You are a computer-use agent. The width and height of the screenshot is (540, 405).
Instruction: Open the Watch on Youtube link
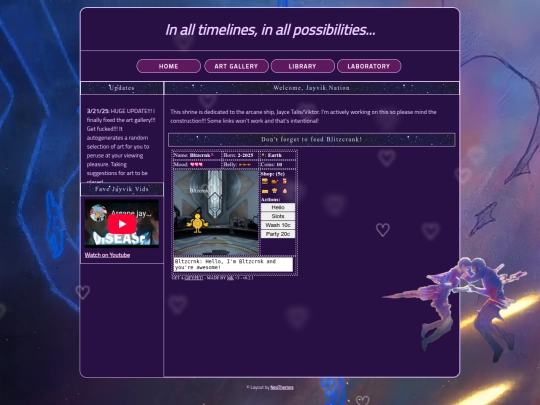(x=107, y=255)
